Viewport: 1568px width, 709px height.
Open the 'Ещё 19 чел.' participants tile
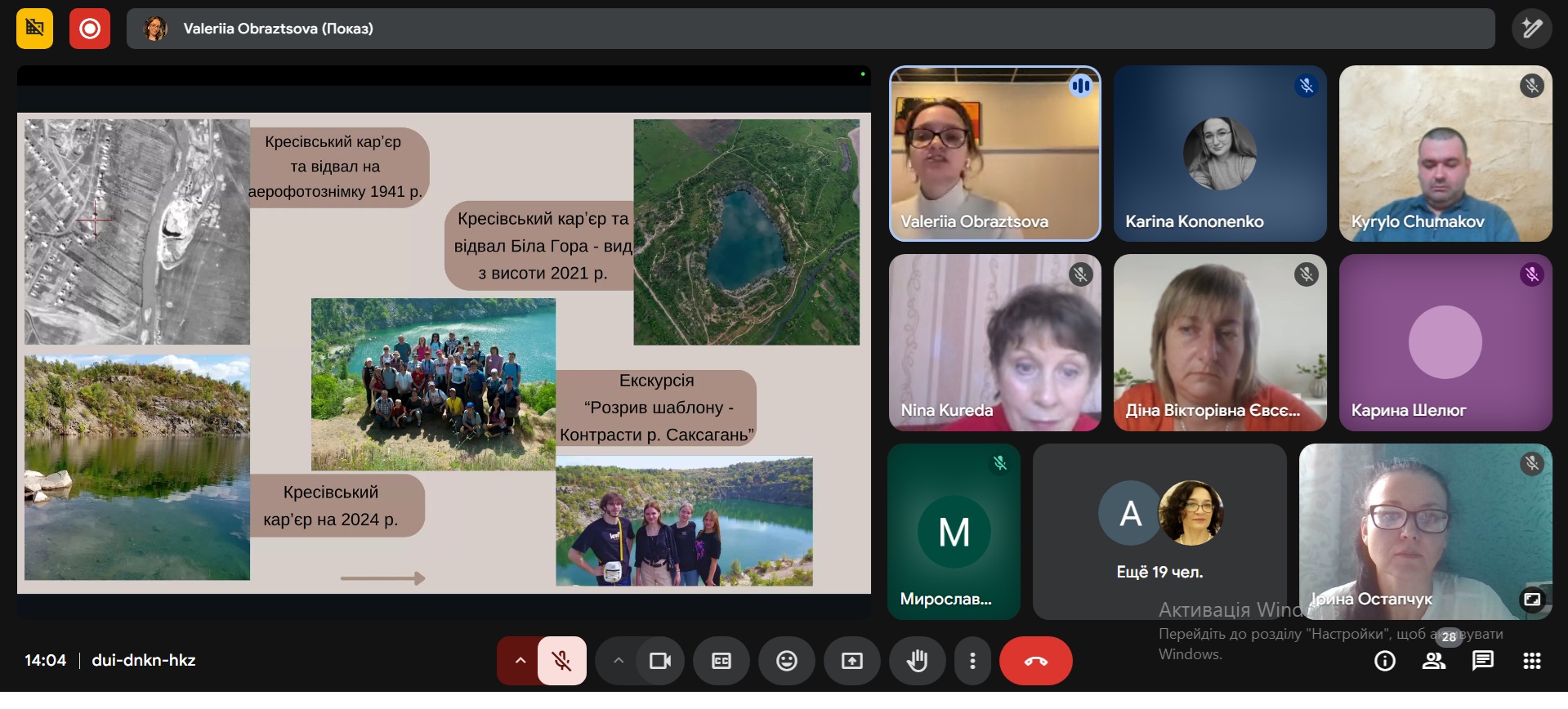[1159, 531]
